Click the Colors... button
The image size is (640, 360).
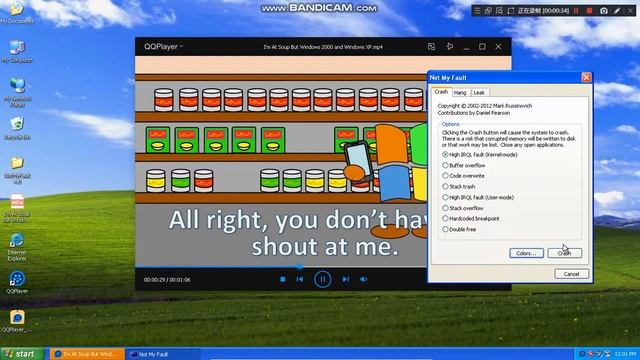(x=526, y=253)
